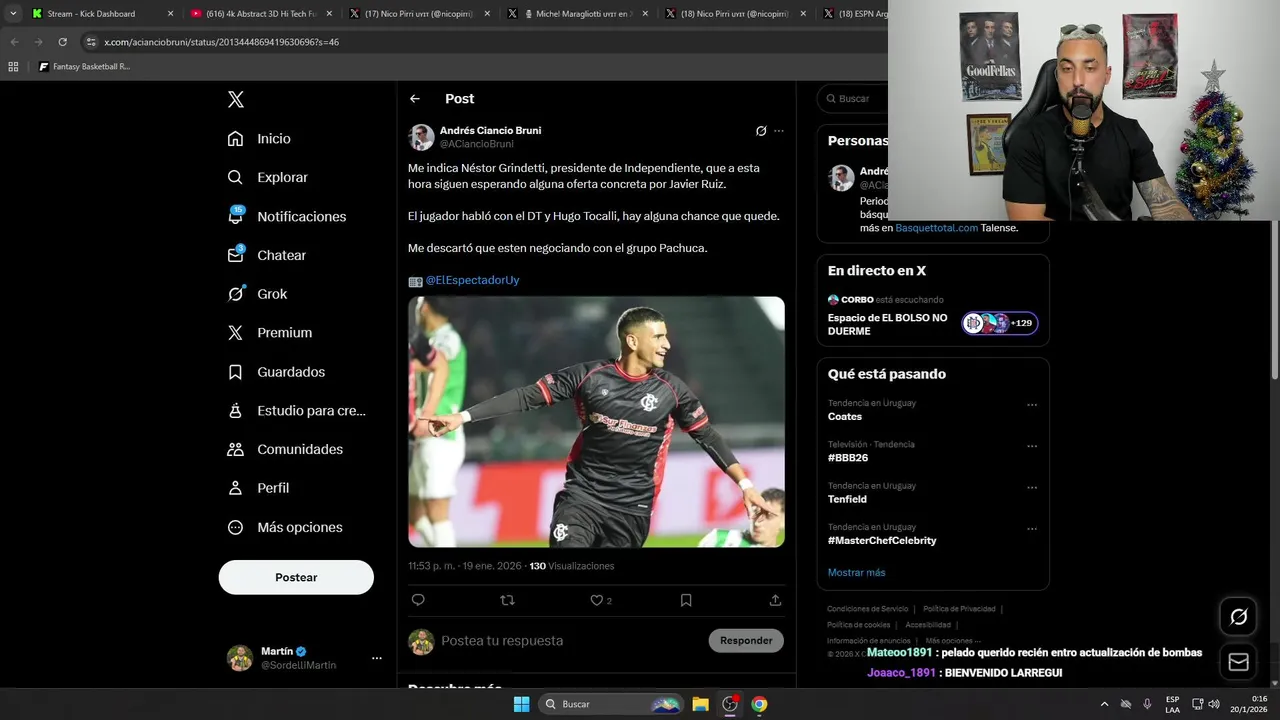Click the Postear button

(x=296, y=577)
